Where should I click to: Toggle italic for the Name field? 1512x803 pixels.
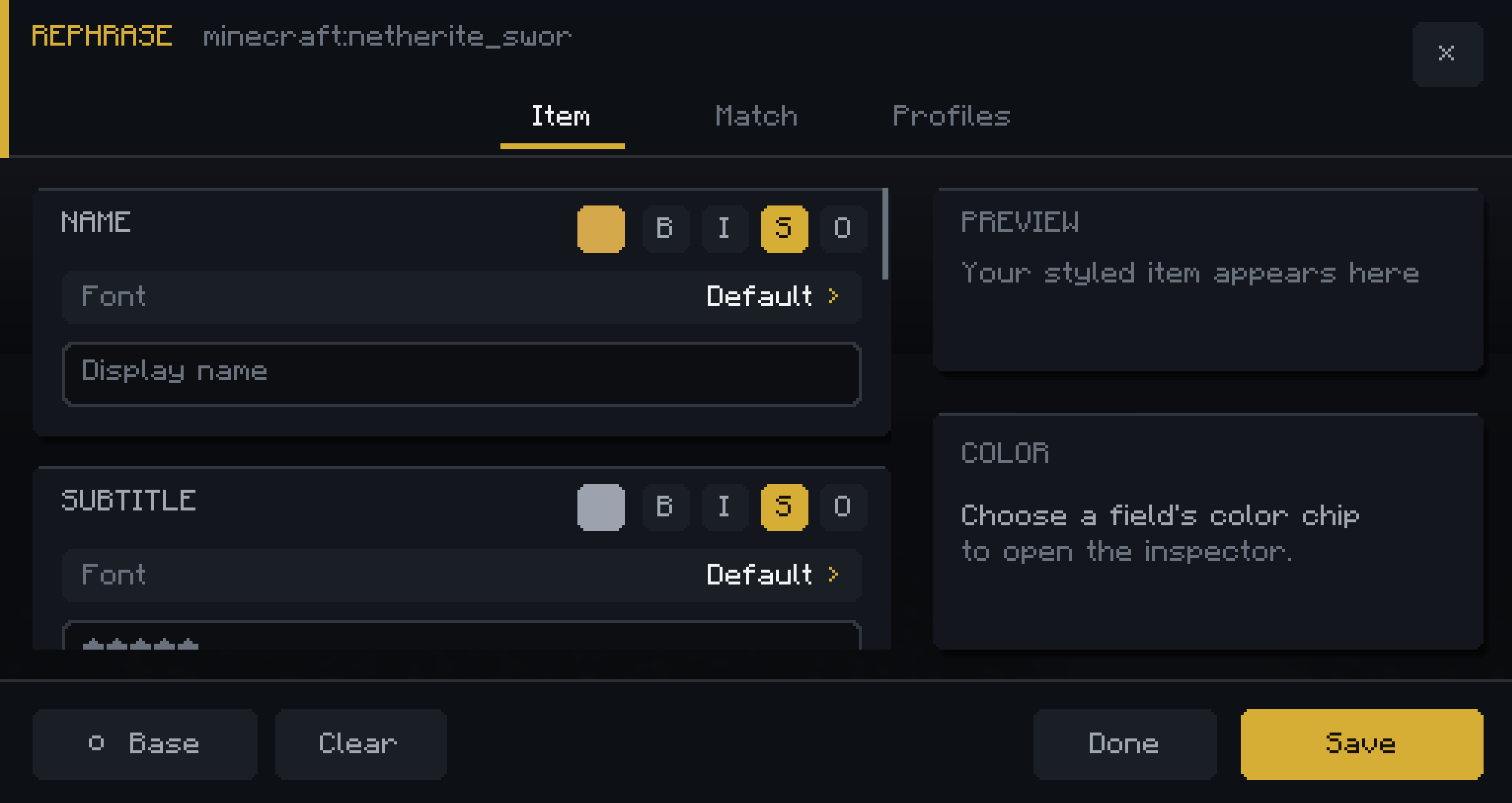725,229
